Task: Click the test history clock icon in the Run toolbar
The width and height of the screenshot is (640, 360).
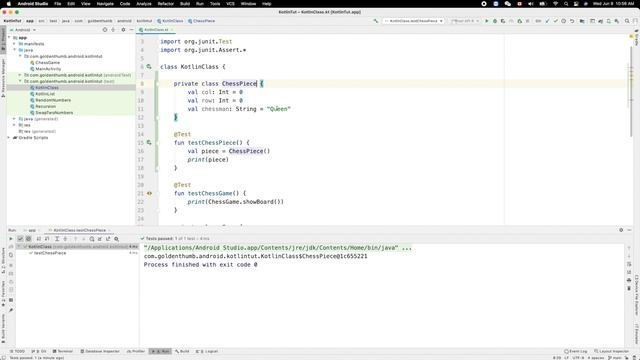Action: (x=92, y=239)
